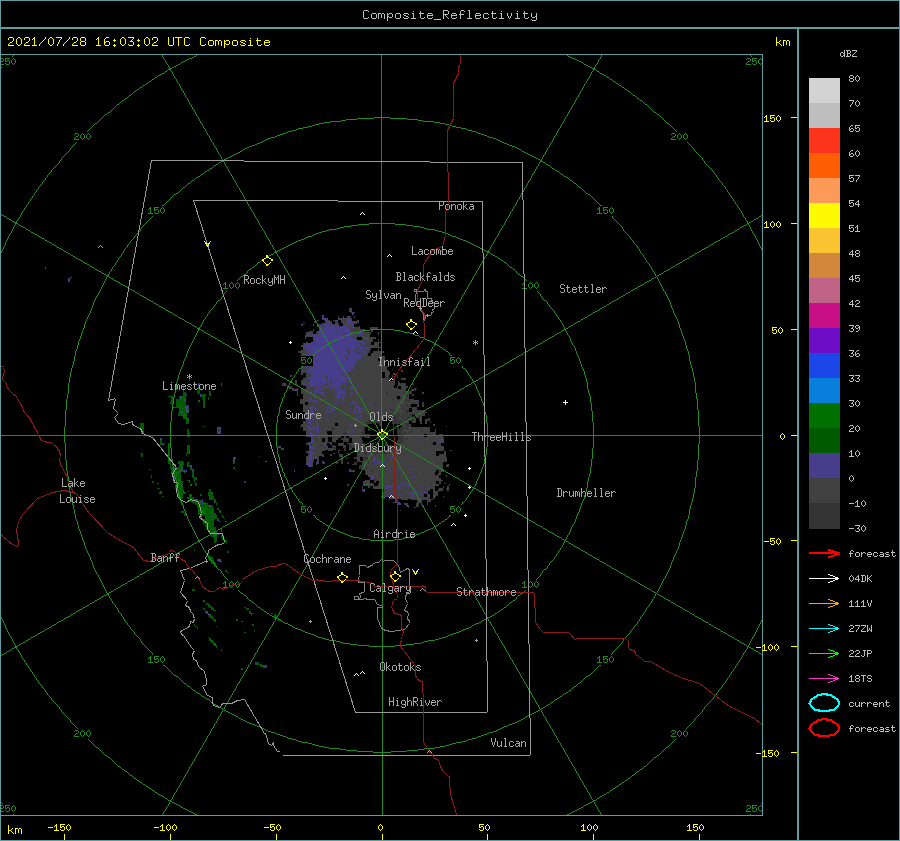Click the yellow diamond marker inside Calgary outline
The height and width of the screenshot is (841, 900).
click(395, 576)
